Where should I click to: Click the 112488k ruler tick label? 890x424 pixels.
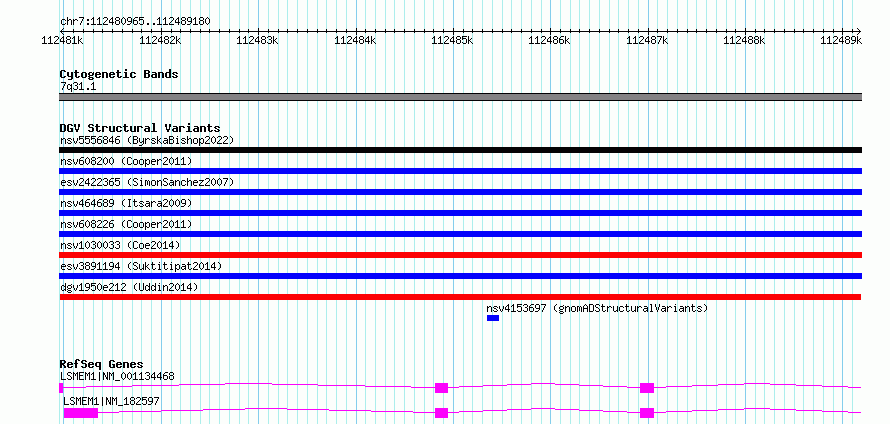pyautogui.click(x=744, y=40)
